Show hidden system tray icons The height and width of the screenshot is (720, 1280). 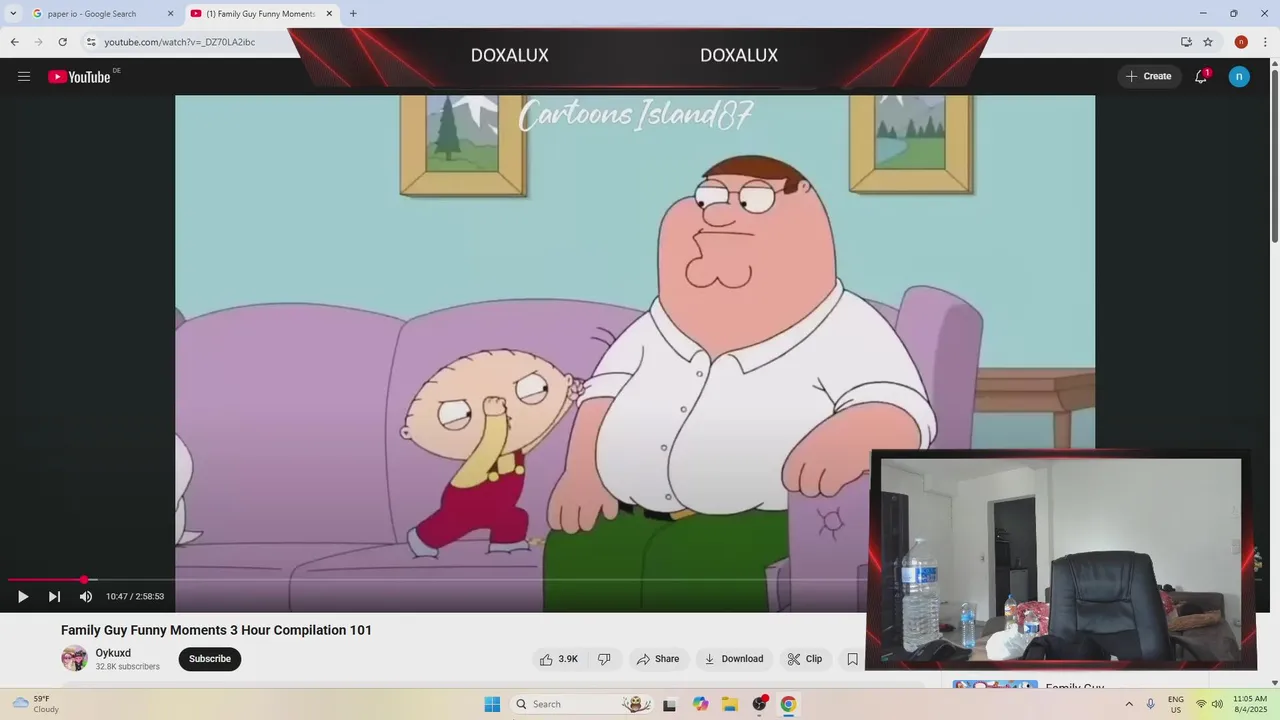pos(1129,704)
